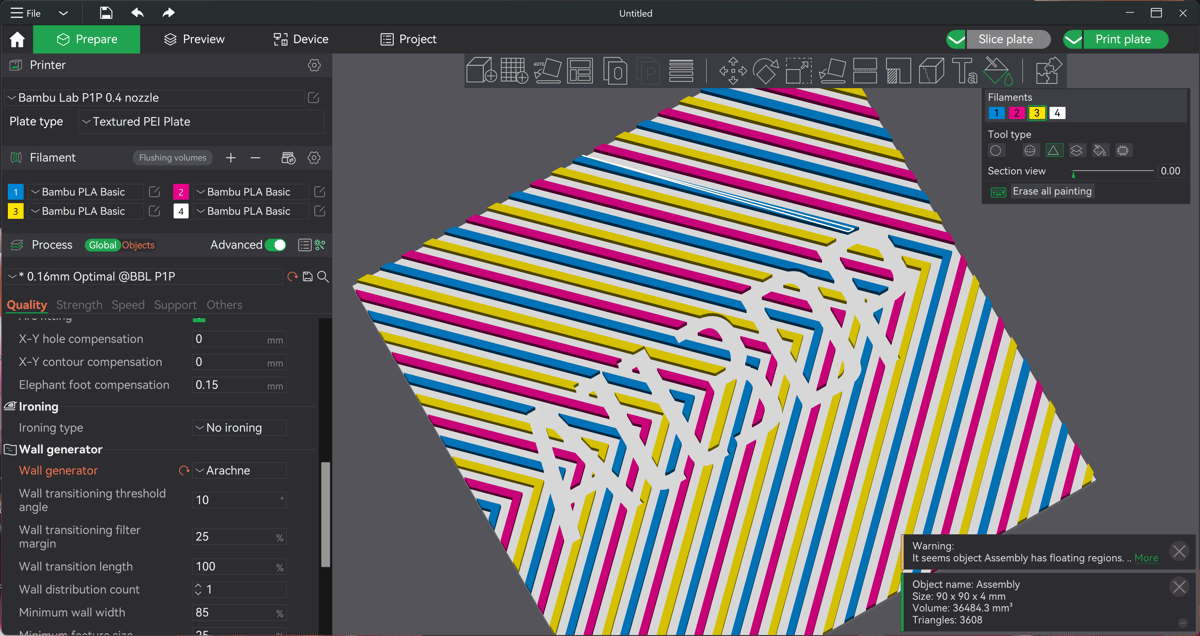This screenshot has width=1200, height=636.
Task: Select the Move tool
Action: [x=733, y=71]
